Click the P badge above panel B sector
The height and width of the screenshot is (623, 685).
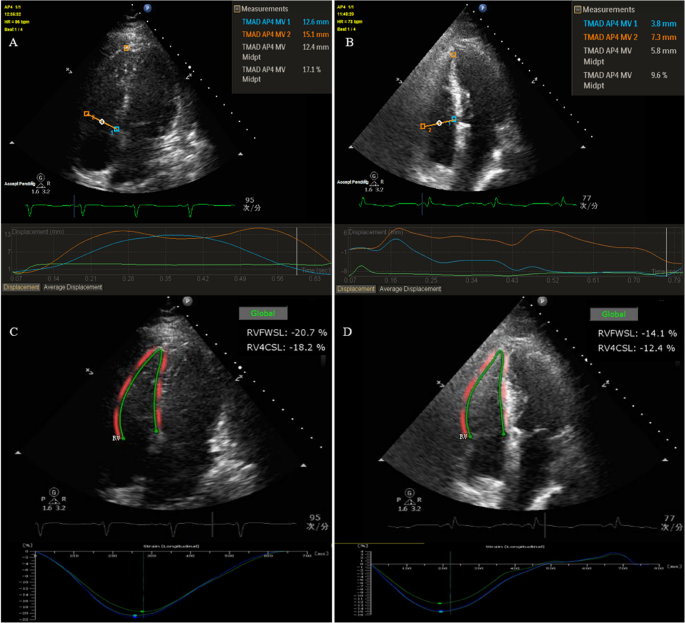(x=482, y=7)
